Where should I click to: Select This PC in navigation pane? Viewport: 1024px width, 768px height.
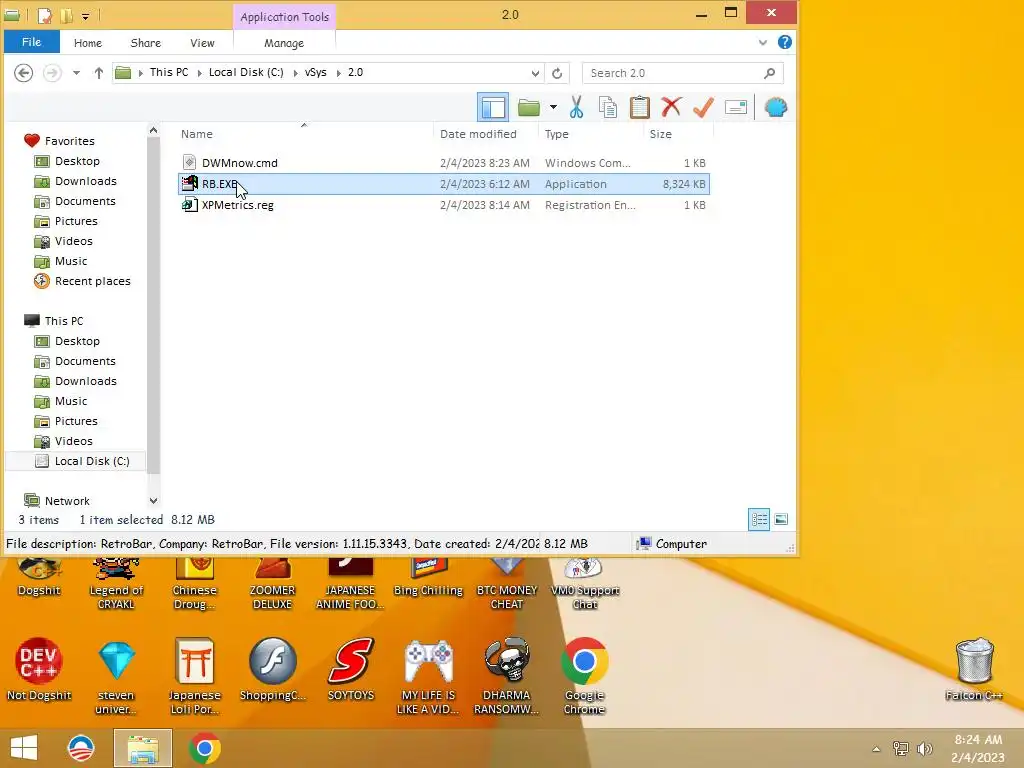pyautogui.click(x=64, y=321)
